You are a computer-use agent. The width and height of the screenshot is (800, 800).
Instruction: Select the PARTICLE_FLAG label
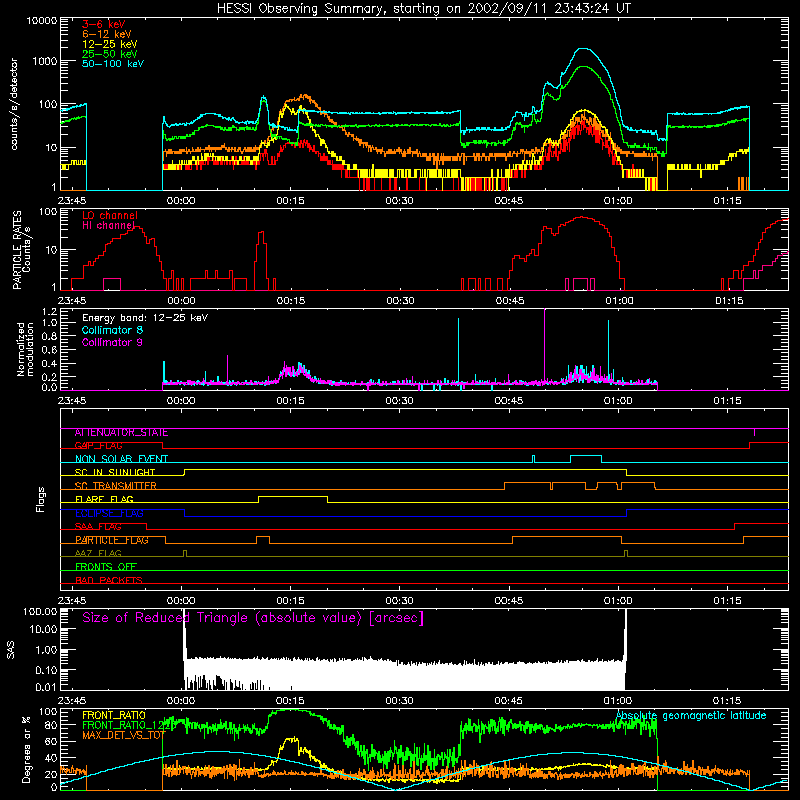point(112,540)
